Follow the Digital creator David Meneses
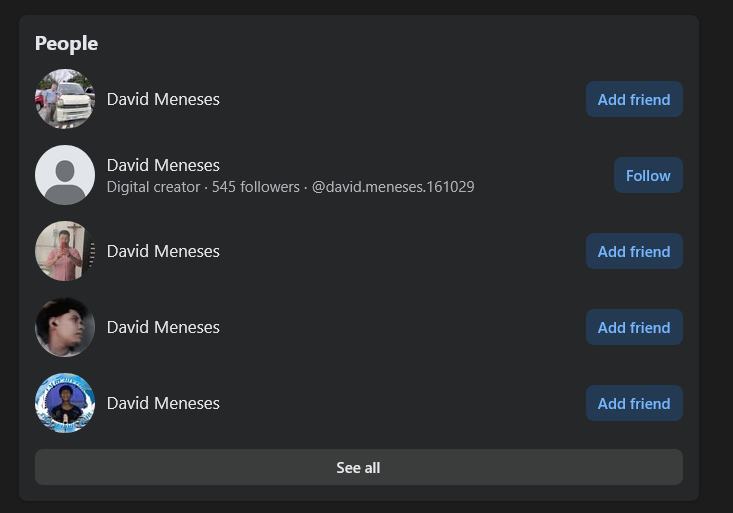 tap(648, 175)
